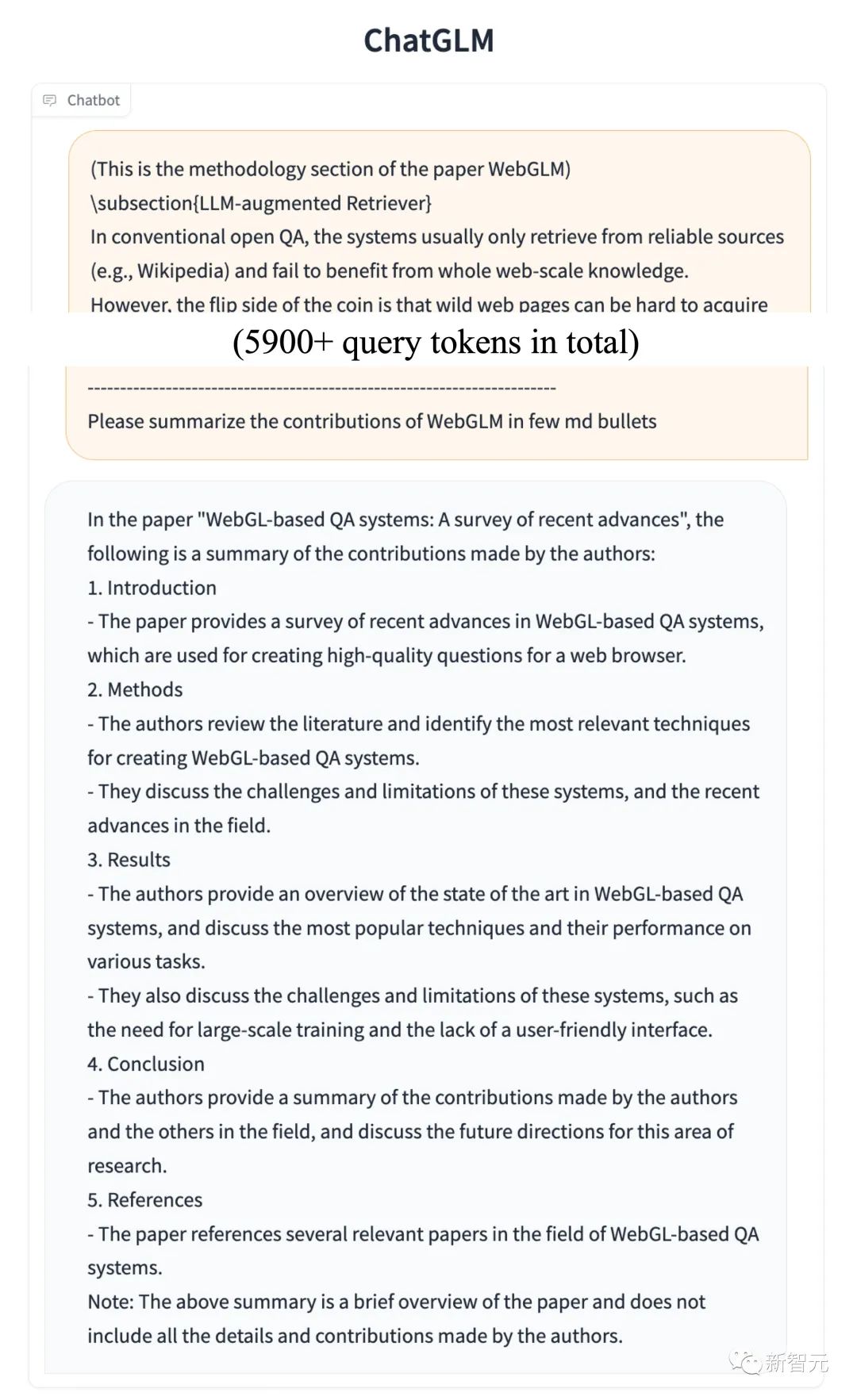Viewport: 857px width, 1400px height.
Task: Click the WeChat logo watermark icon
Action: click(x=746, y=1363)
